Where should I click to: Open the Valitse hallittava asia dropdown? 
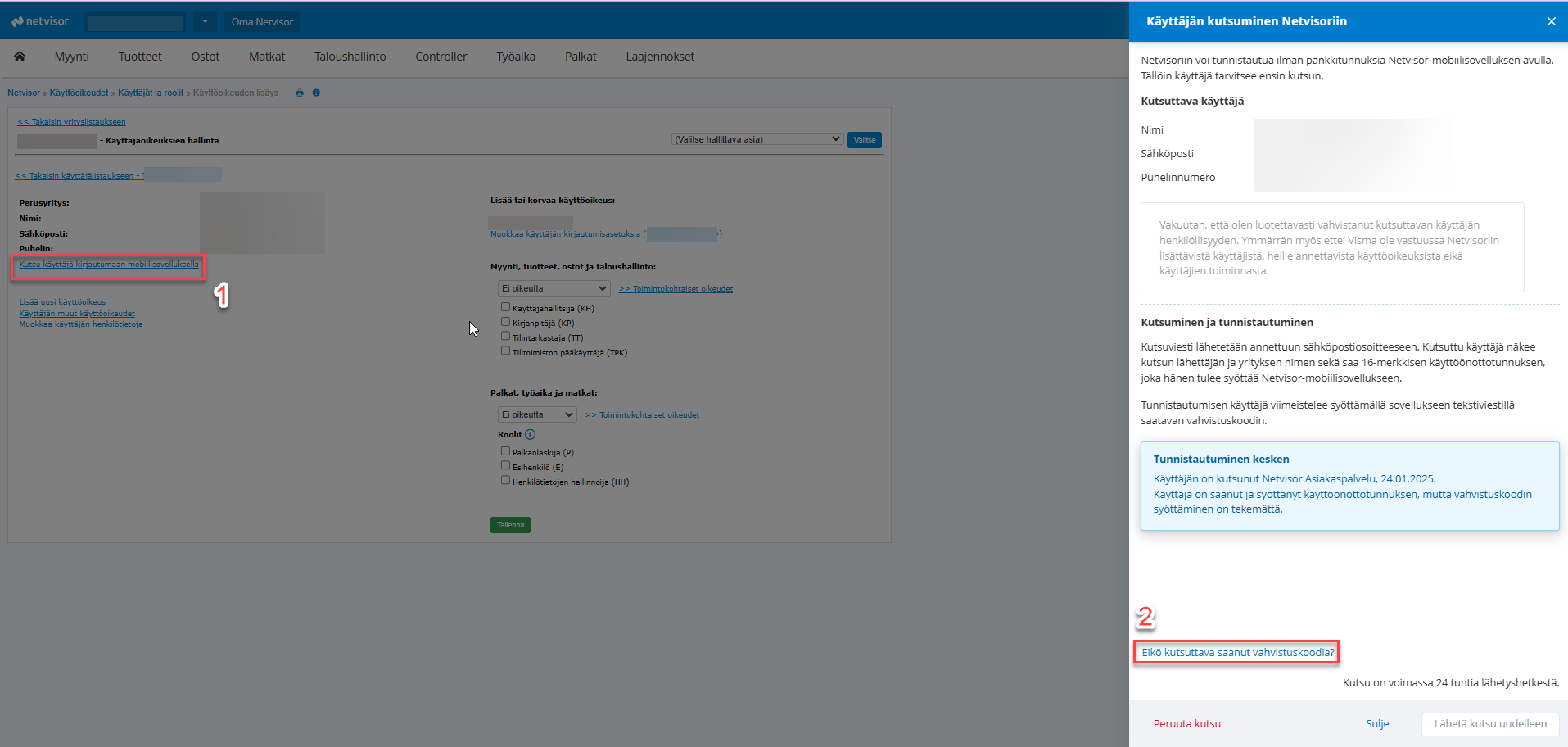pyautogui.click(x=757, y=139)
